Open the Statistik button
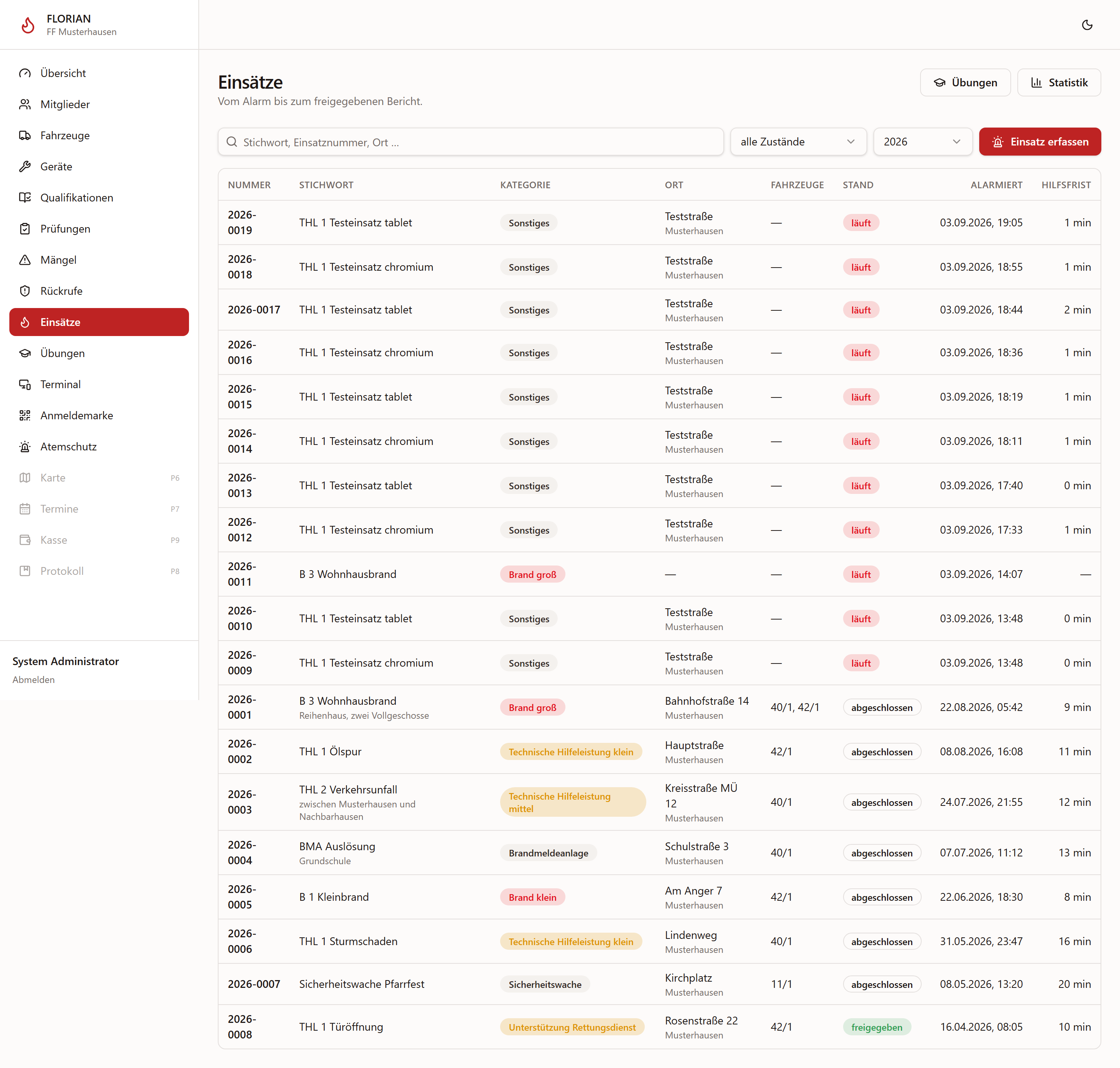The image size is (1120, 1068). pyautogui.click(x=1059, y=82)
